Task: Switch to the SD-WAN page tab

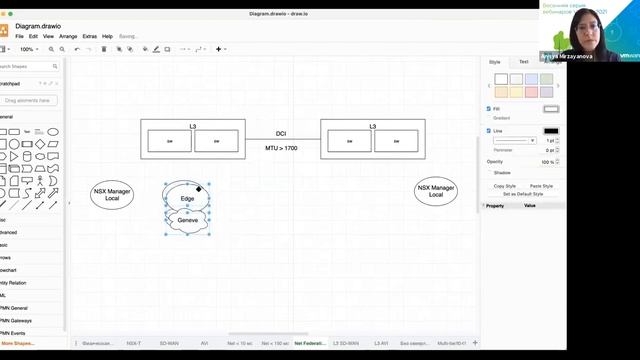Action: click(x=169, y=343)
